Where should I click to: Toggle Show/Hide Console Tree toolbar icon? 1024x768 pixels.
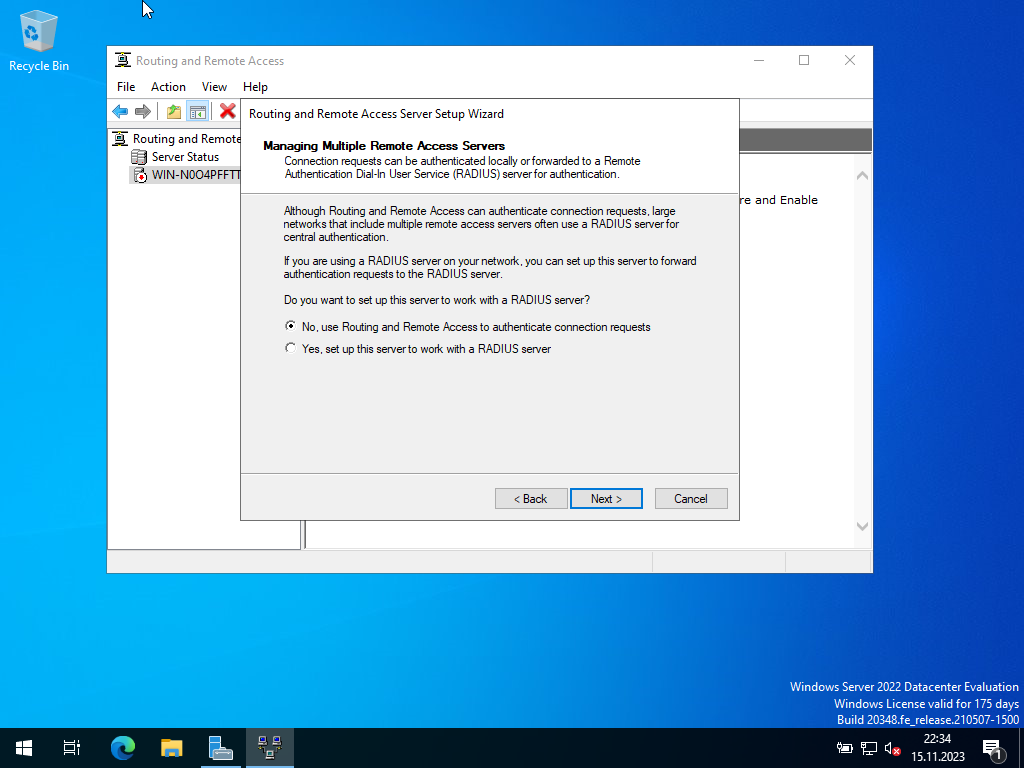click(x=198, y=111)
